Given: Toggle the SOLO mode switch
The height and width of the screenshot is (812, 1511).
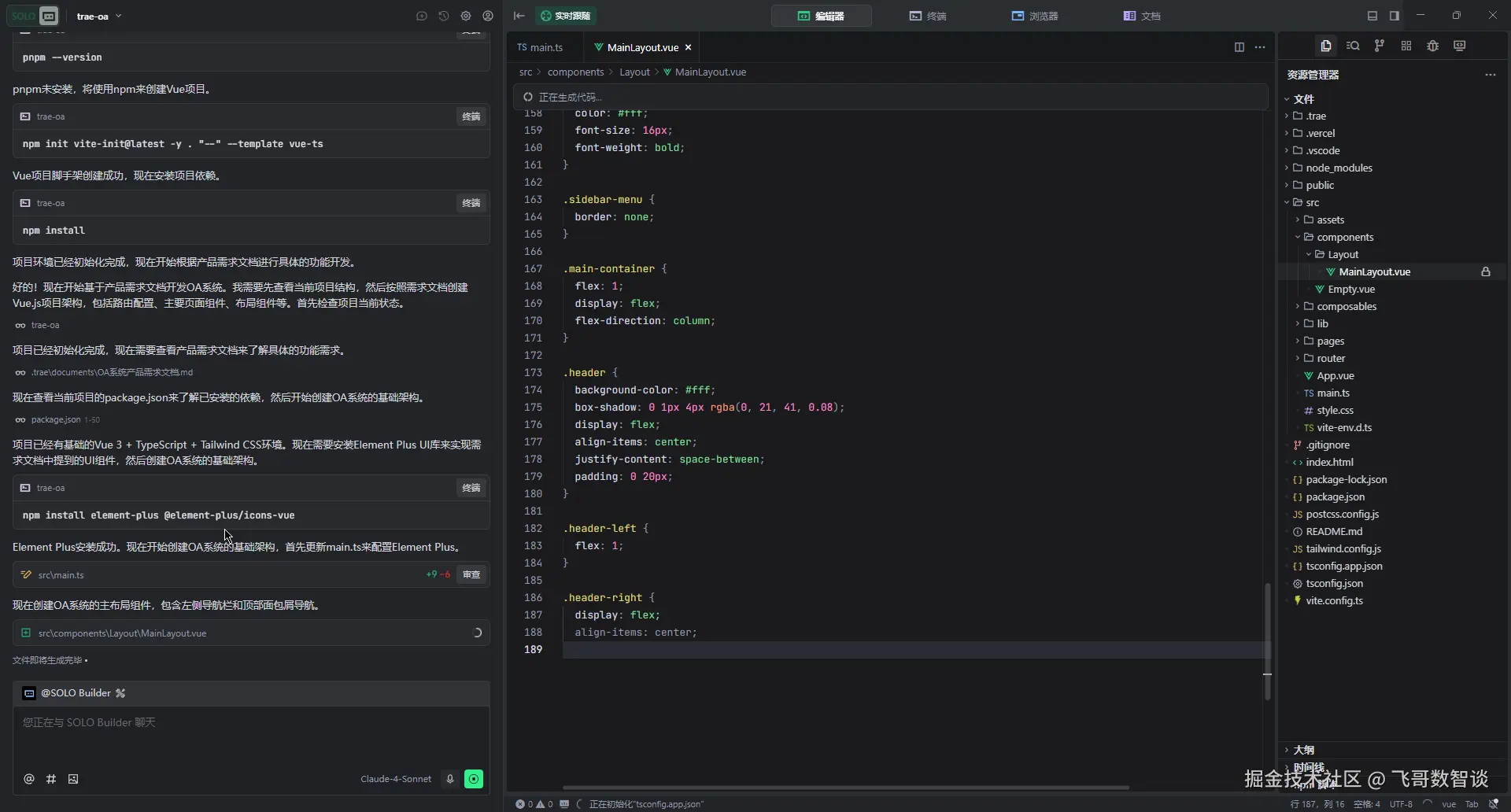Looking at the screenshot, I should pos(33,16).
